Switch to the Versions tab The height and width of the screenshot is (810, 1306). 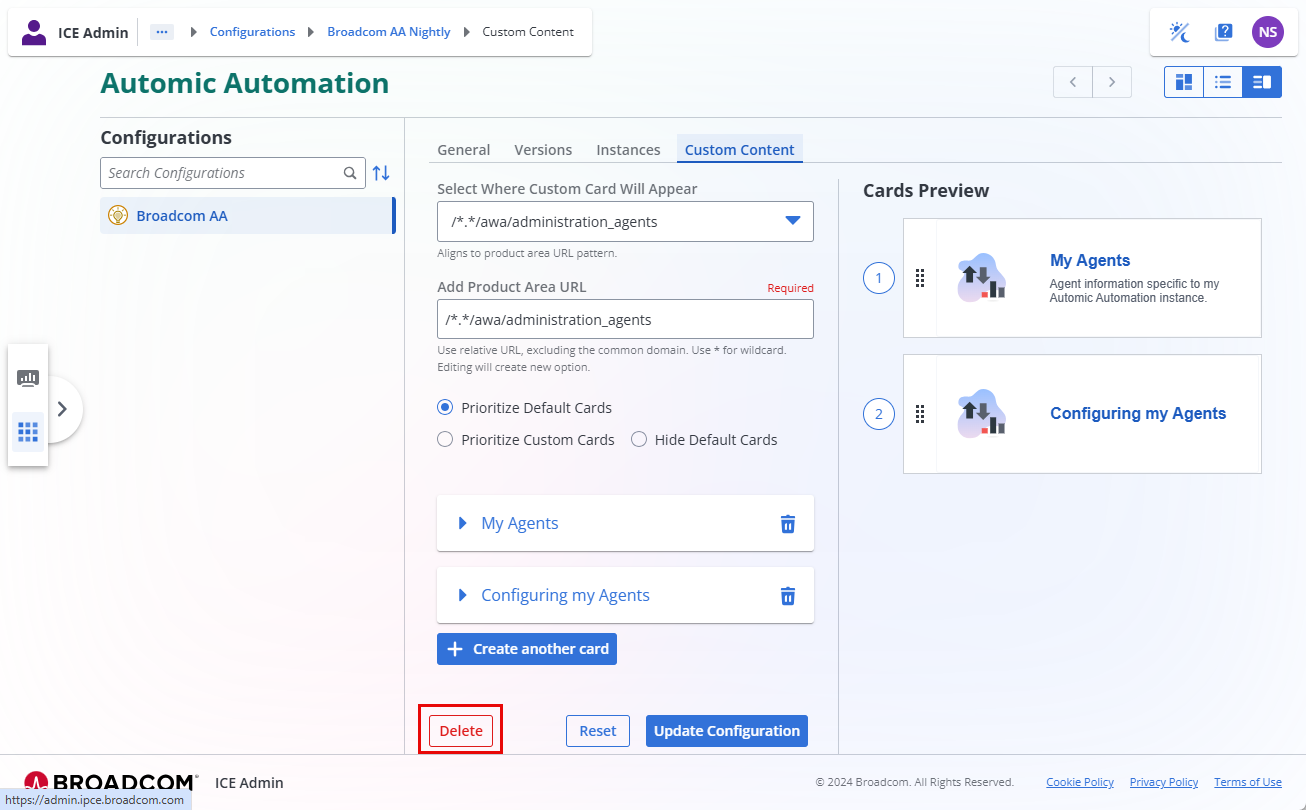tap(543, 150)
